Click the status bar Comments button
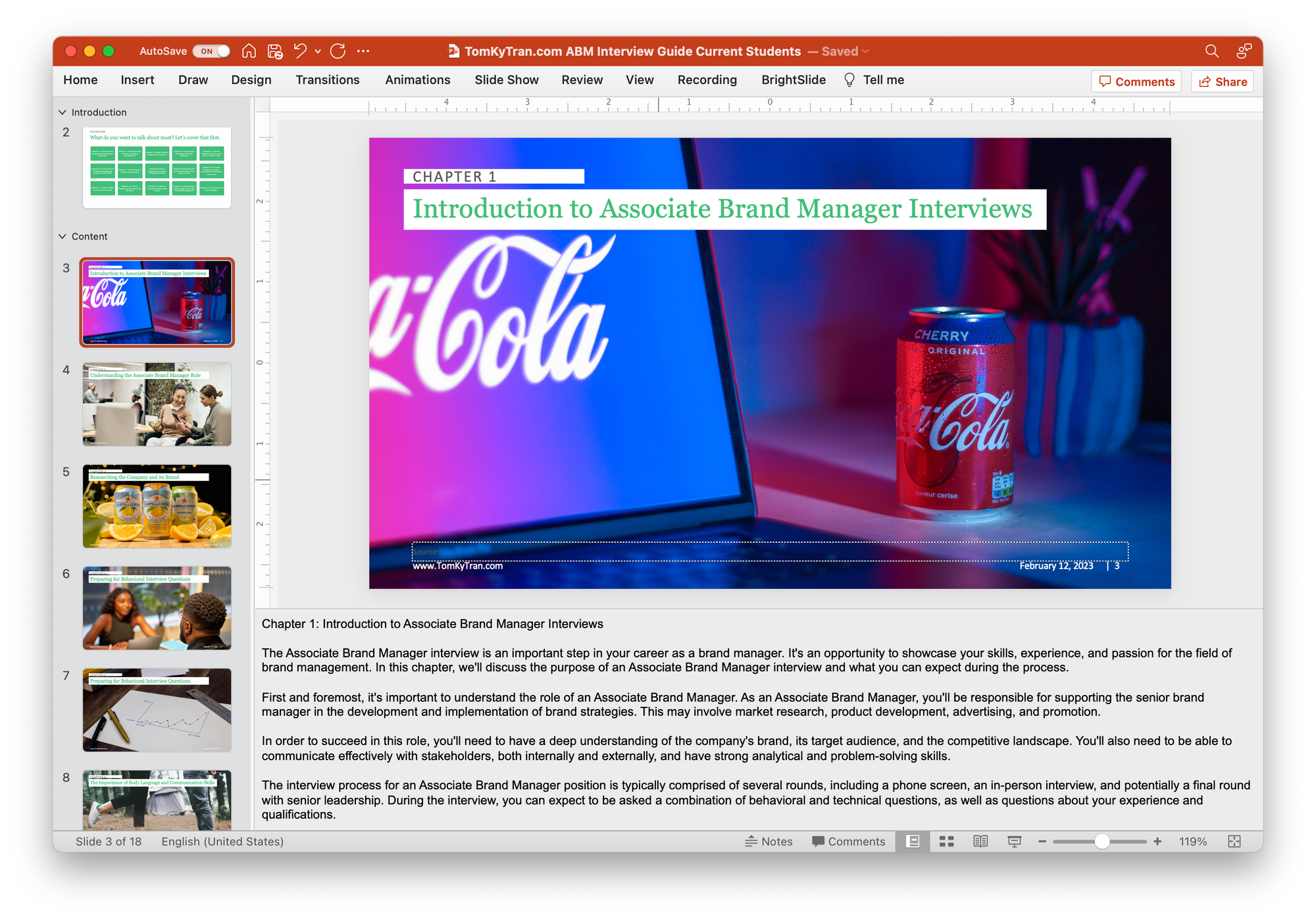This screenshot has height=922, width=1316. pos(848,842)
